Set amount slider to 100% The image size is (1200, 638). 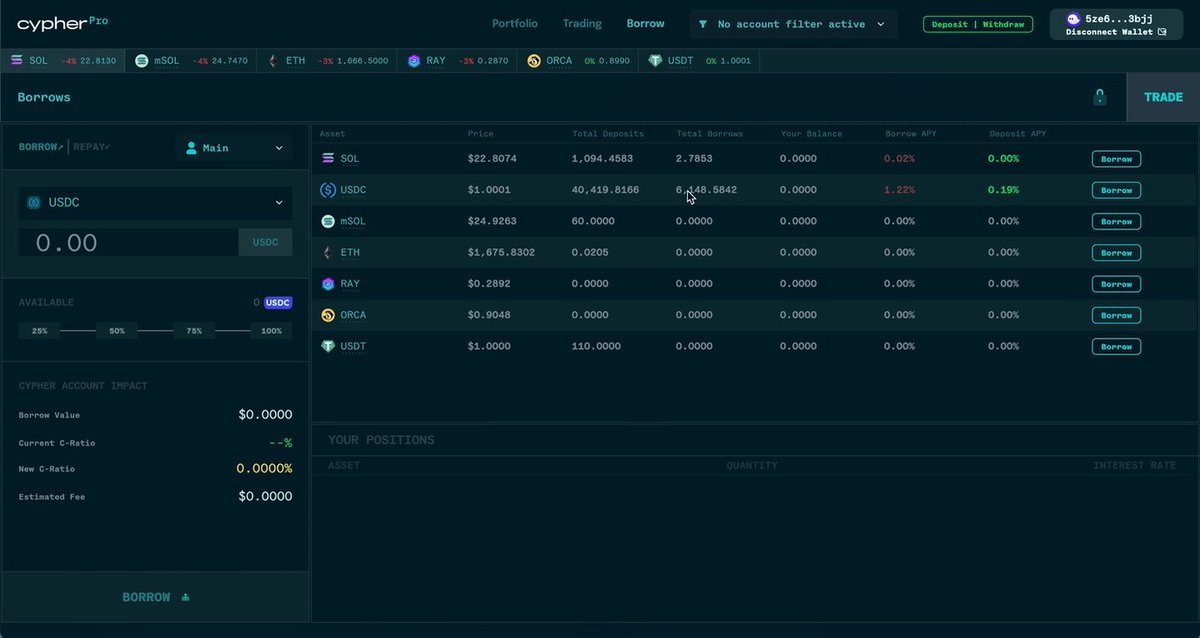coord(271,330)
